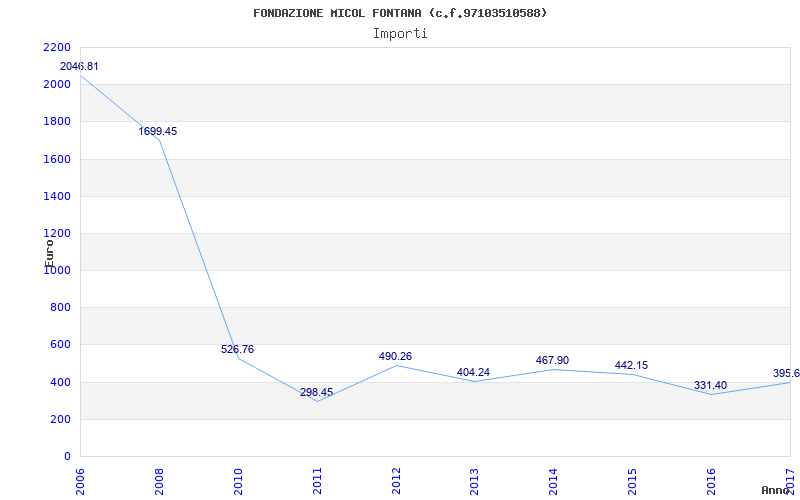Click the x-axis year 2012
Viewport: 800px width, 500px height.
click(396, 481)
